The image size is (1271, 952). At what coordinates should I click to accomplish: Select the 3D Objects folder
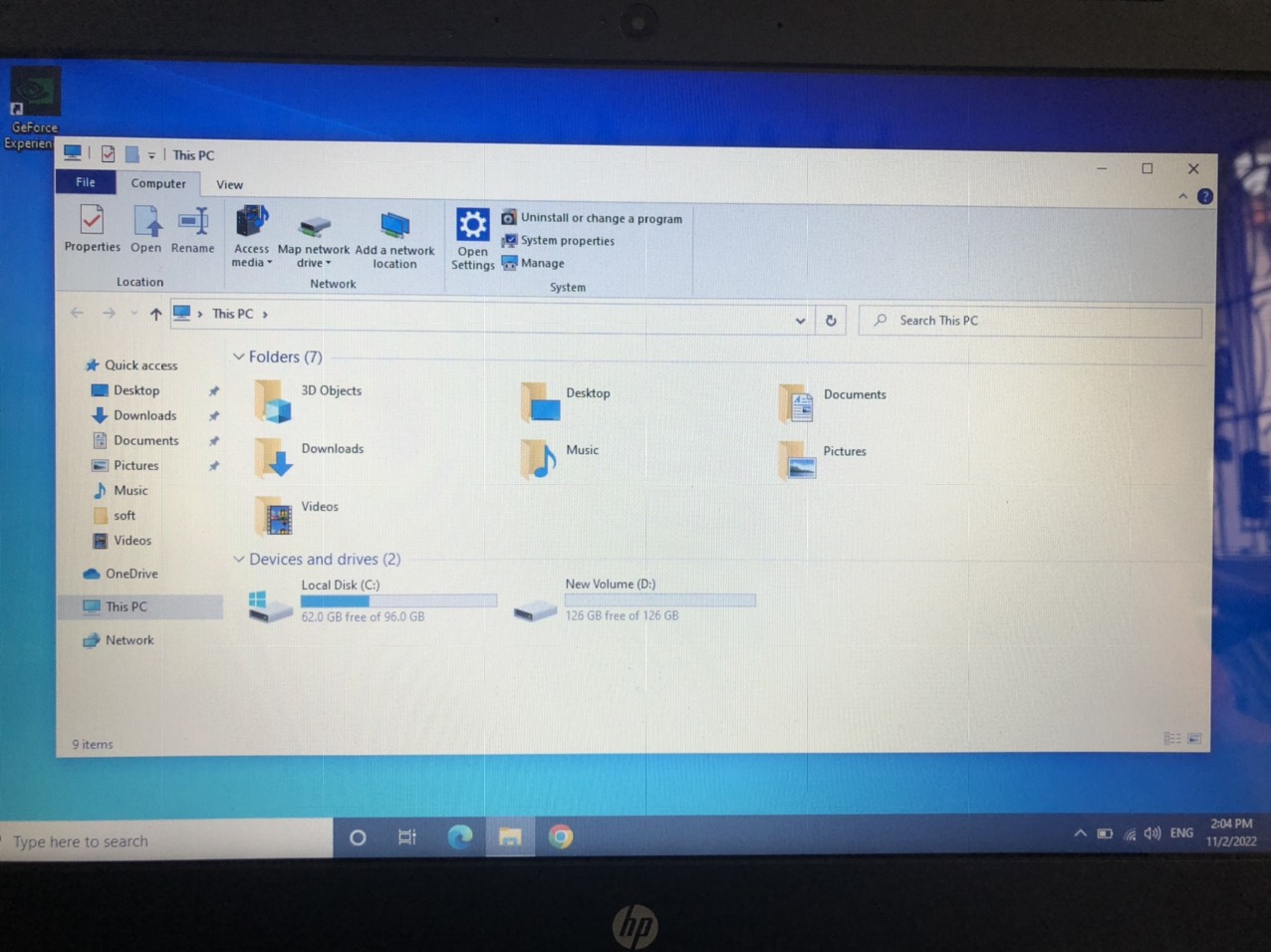click(309, 400)
